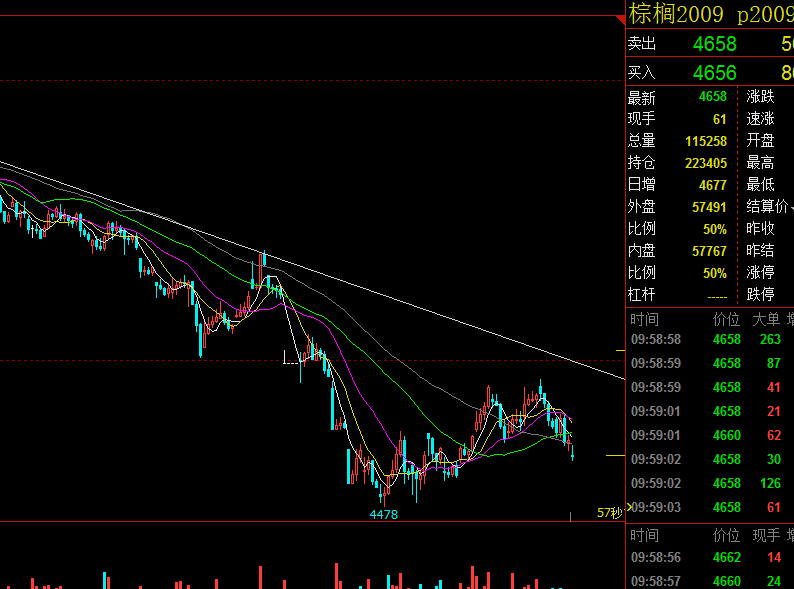Click the 4478 low price label

click(x=384, y=515)
